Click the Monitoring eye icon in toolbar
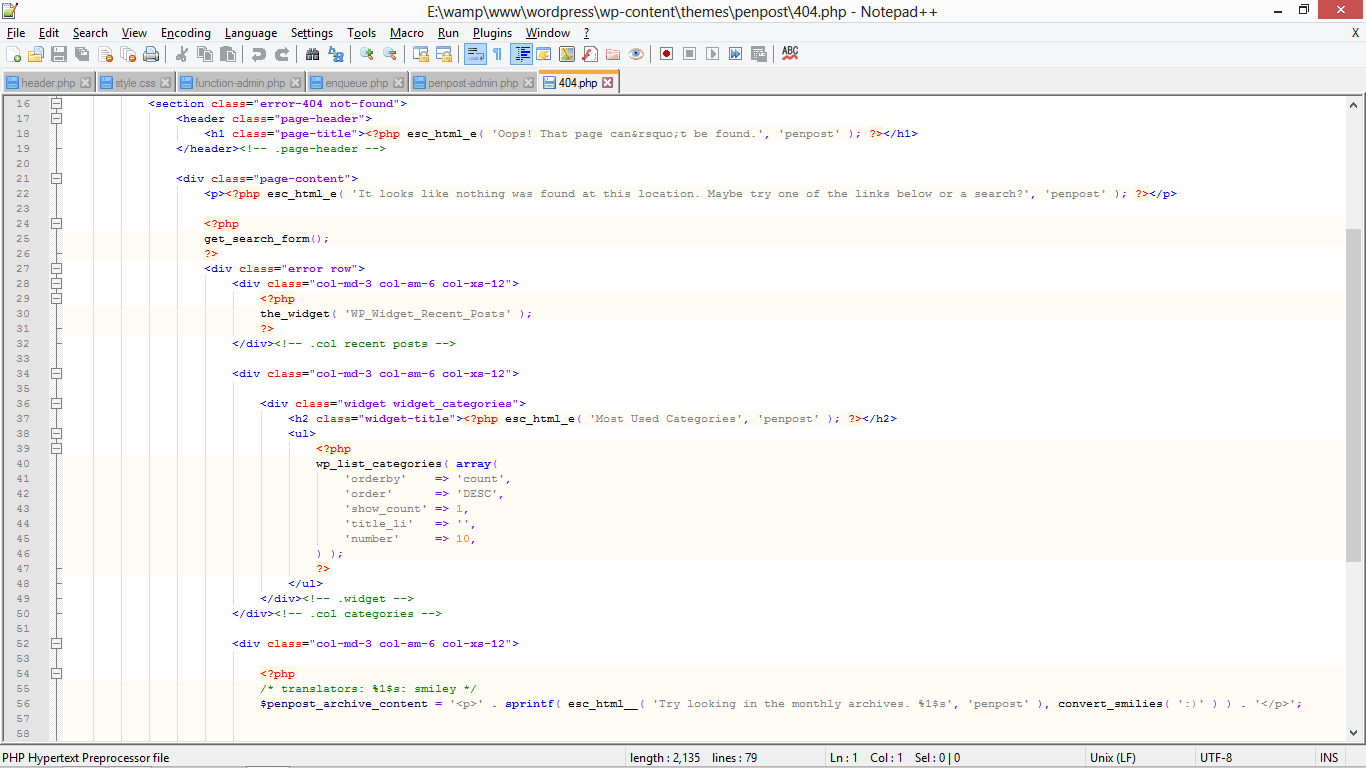Image resolution: width=1366 pixels, height=768 pixels. point(636,54)
